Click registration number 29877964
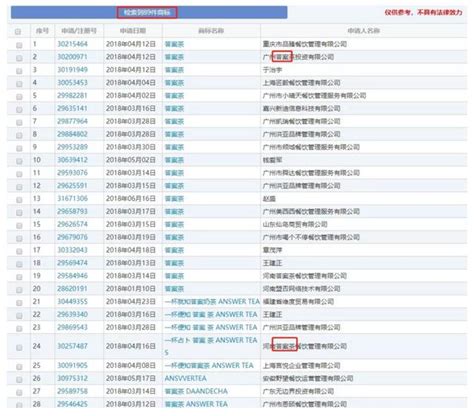Image resolution: width=474 pixels, height=416 pixels. pos(72,121)
